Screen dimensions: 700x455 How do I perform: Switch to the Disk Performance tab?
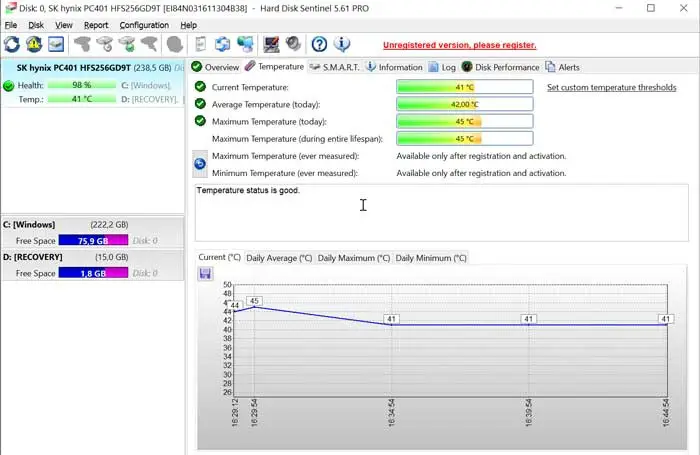click(500, 67)
